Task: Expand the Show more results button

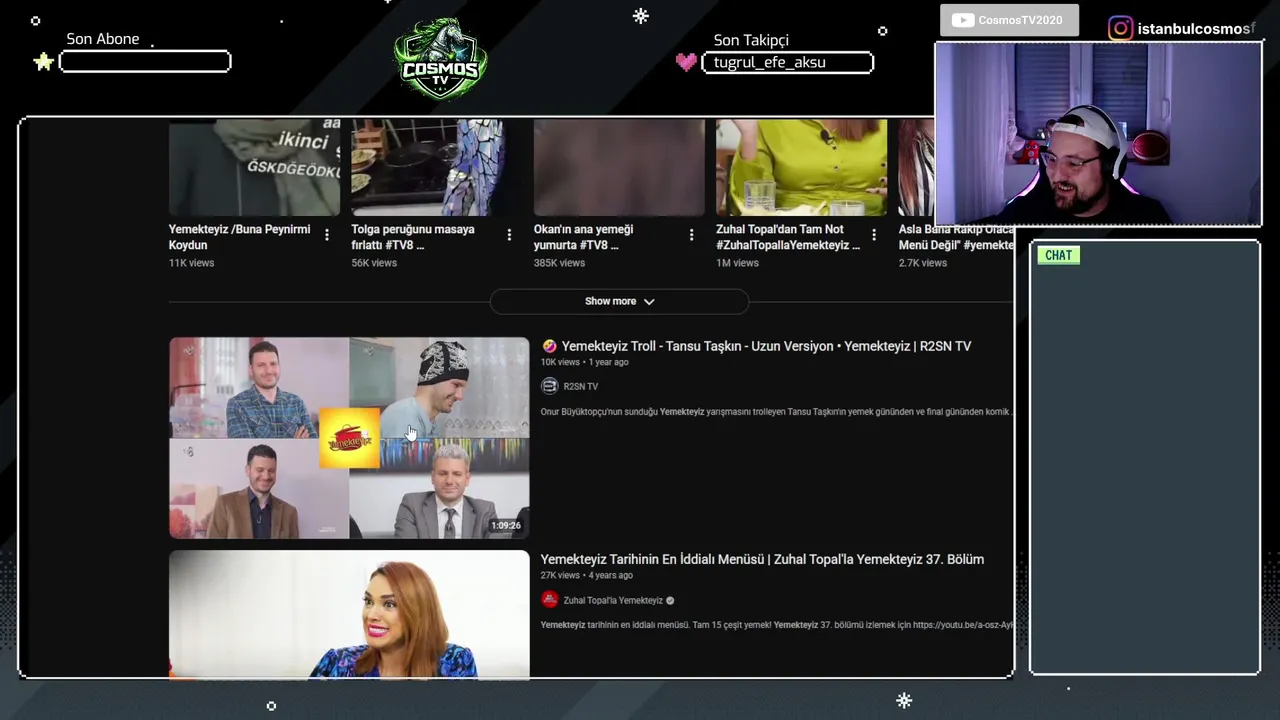Action: click(619, 301)
